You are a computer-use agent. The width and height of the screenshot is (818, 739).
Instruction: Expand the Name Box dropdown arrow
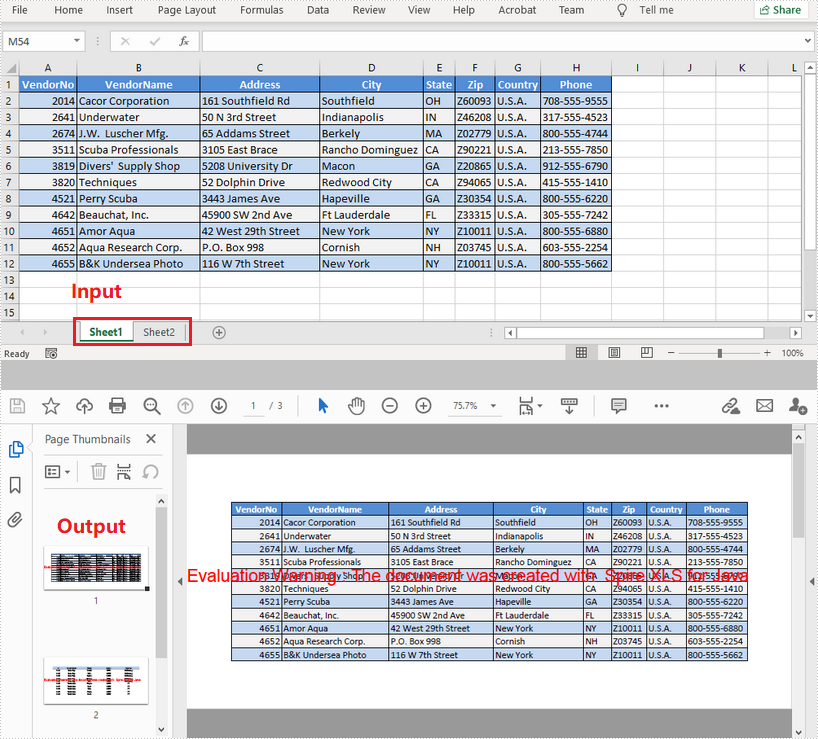click(78, 41)
